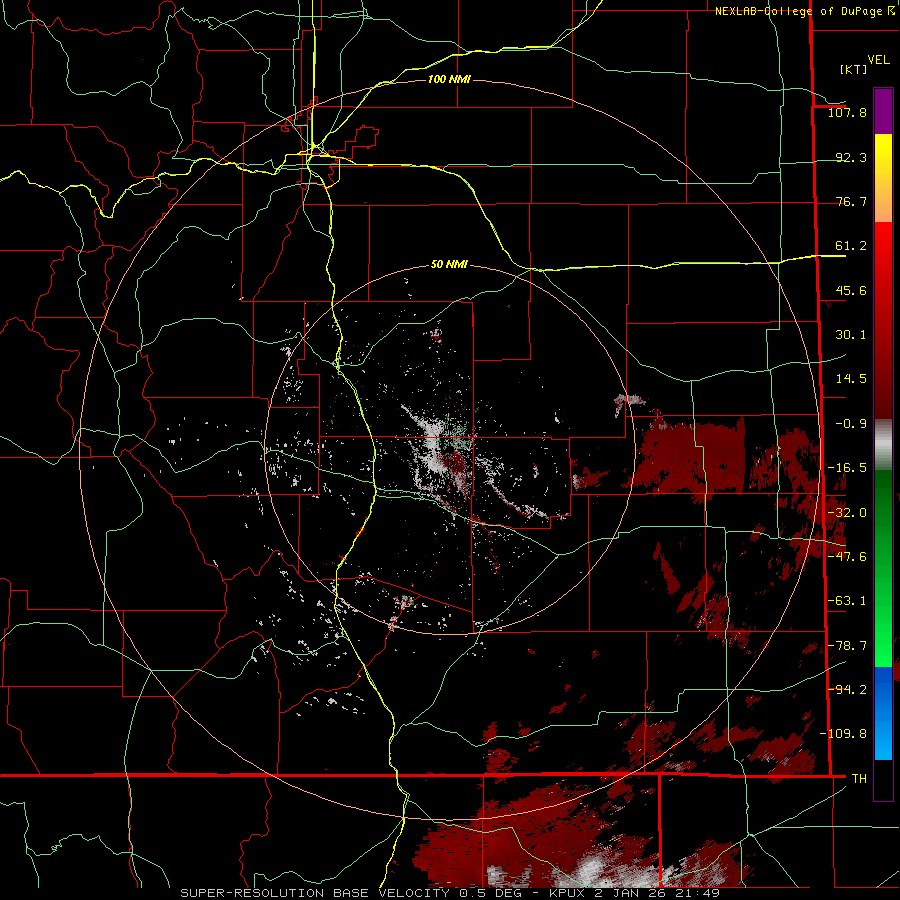Click the 100 NMI range ring label

pyautogui.click(x=449, y=79)
